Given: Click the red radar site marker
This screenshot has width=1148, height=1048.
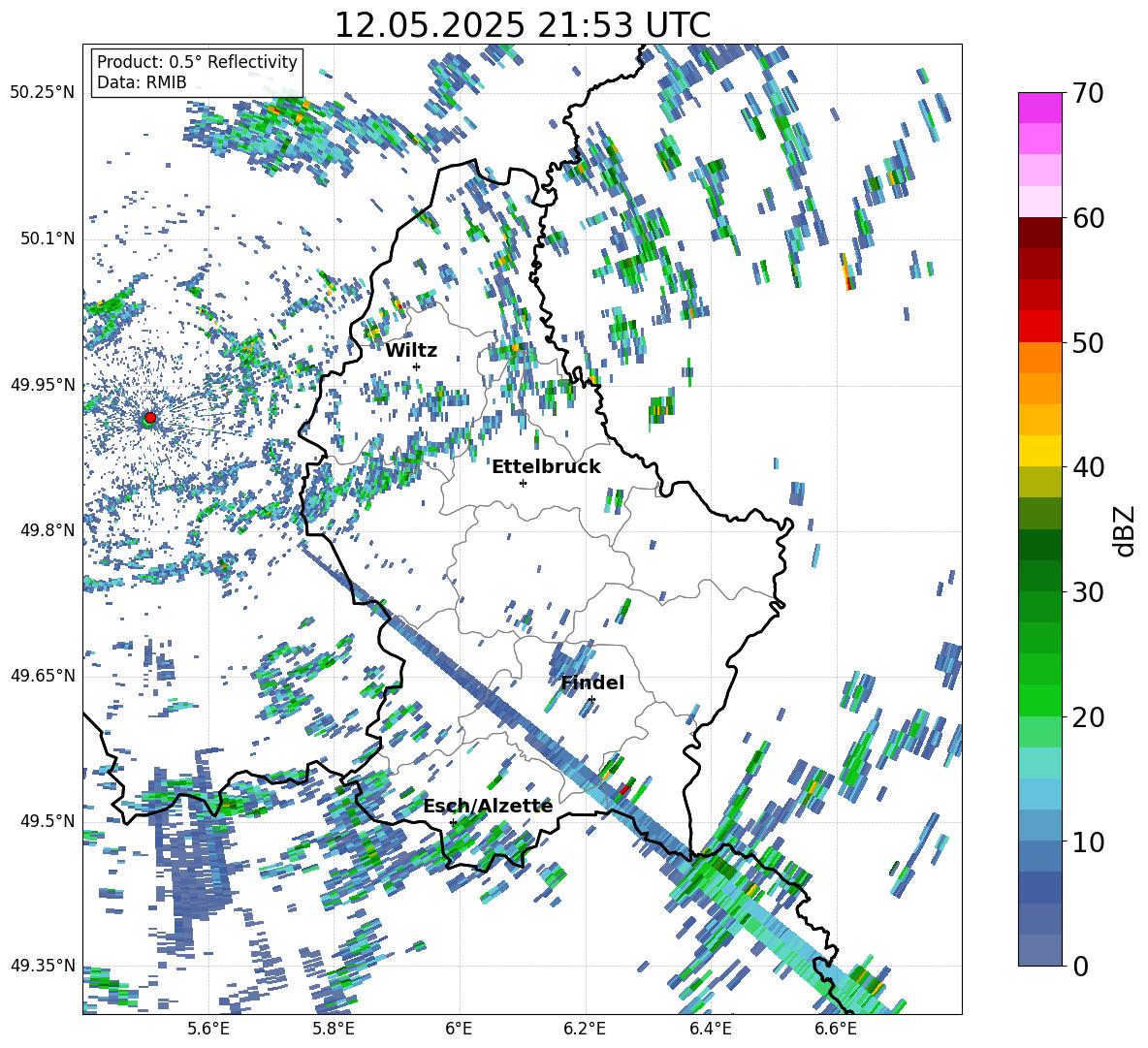Looking at the screenshot, I should click(150, 417).
